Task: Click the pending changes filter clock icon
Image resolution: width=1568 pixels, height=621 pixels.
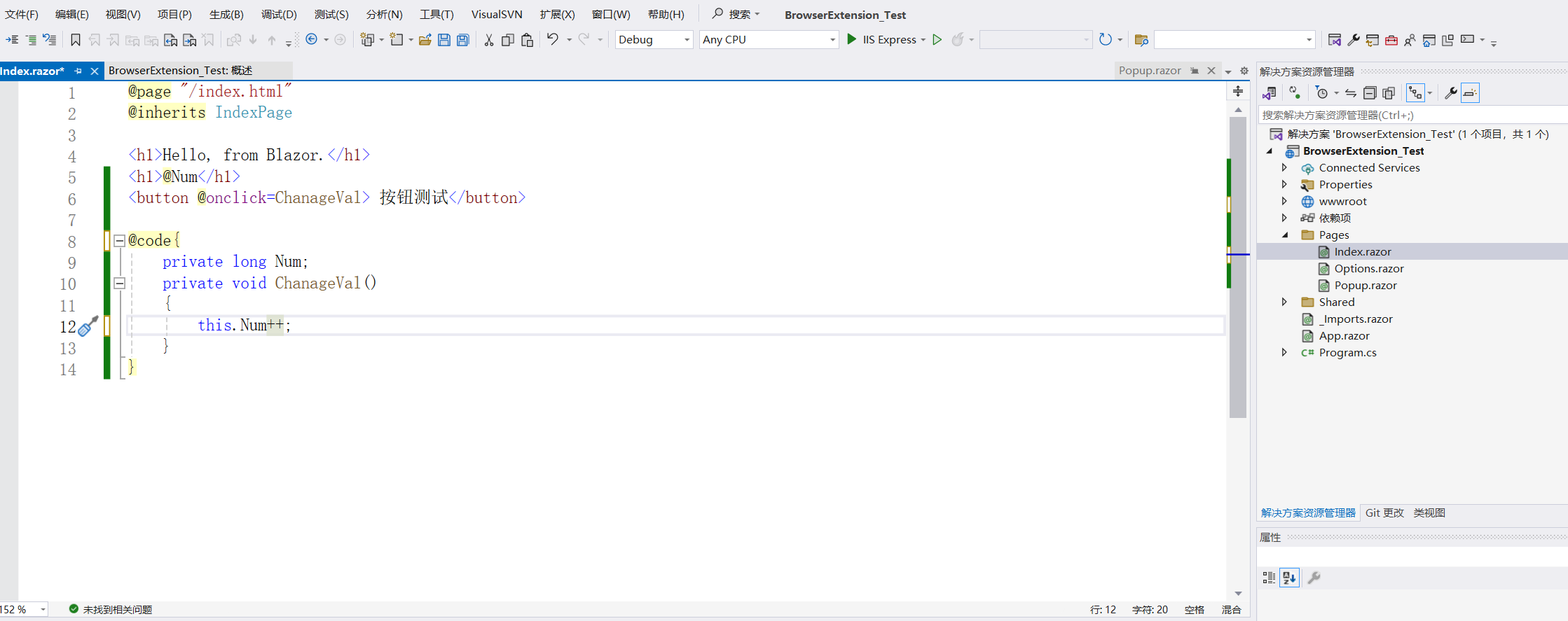Action: 1322,92
